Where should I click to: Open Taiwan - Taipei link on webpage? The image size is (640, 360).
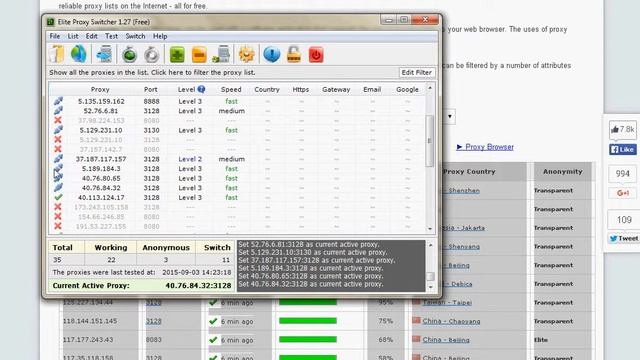[447, 302]
